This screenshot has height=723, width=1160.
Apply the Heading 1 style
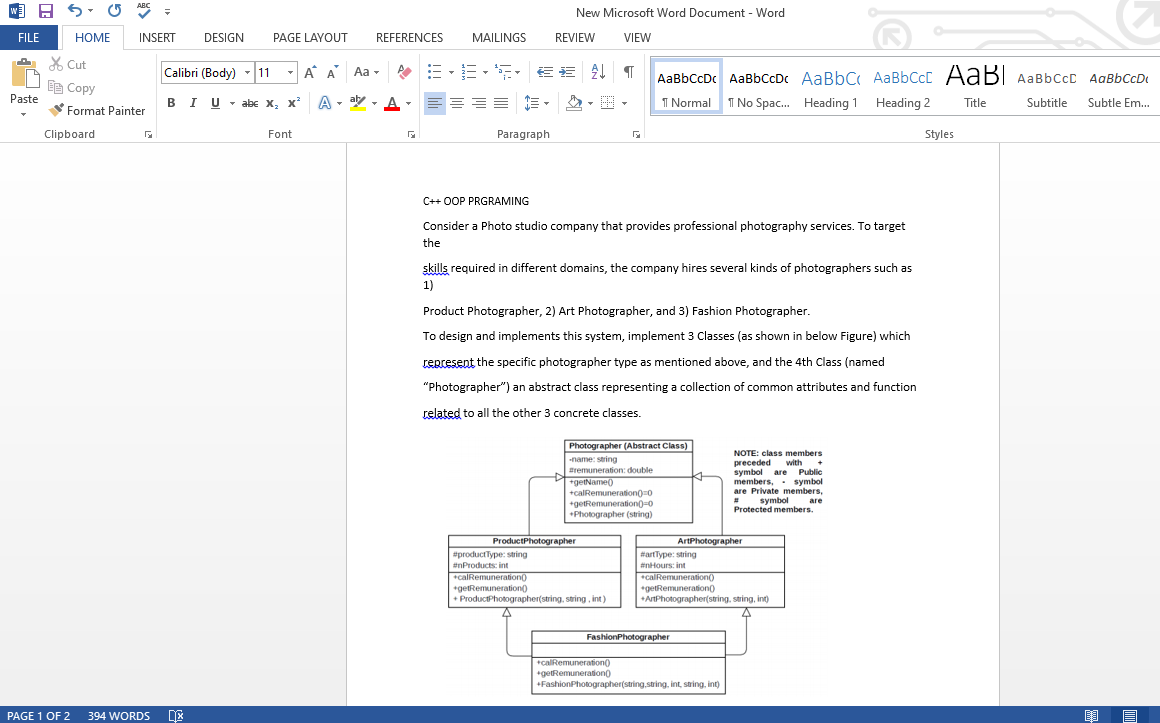click(830, 87)
